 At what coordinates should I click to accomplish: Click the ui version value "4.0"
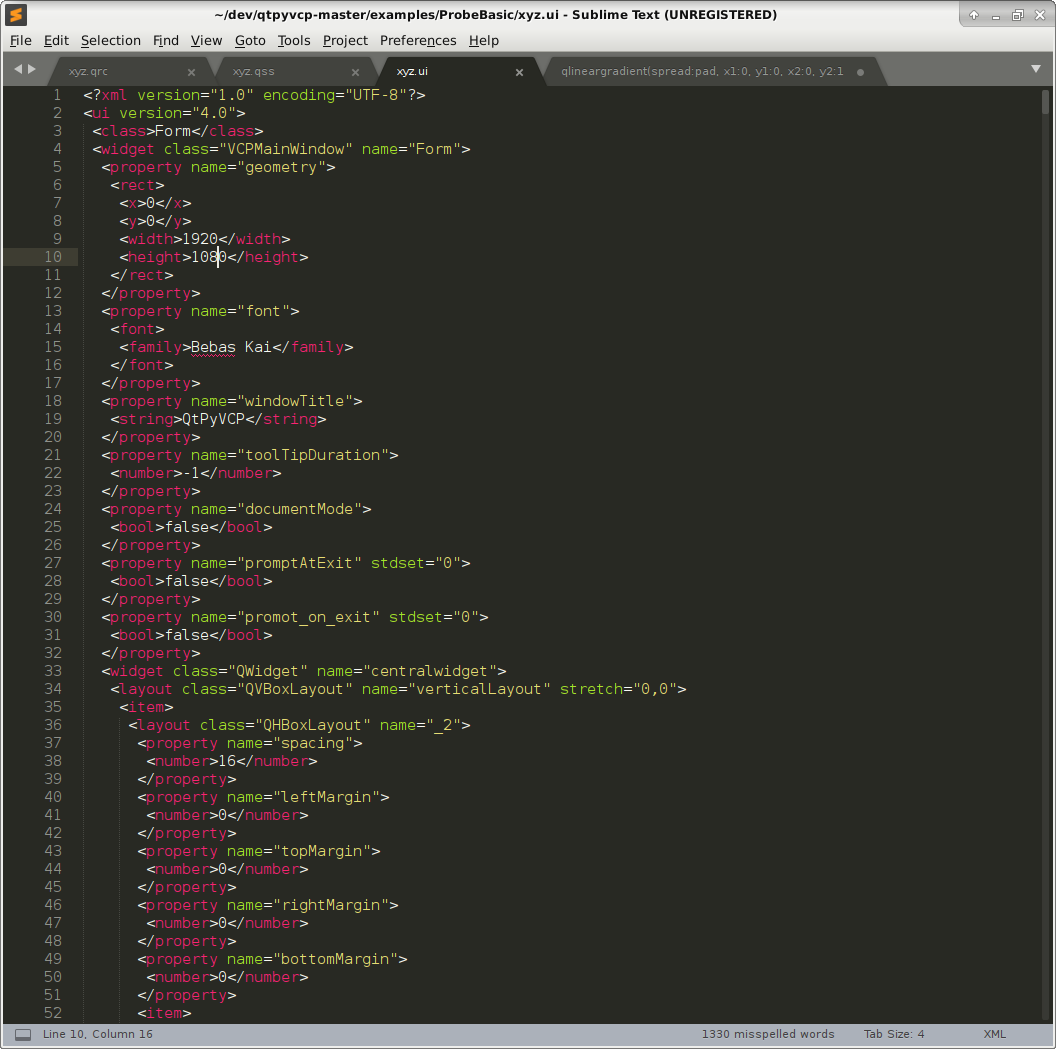click(x=213, y=113)
